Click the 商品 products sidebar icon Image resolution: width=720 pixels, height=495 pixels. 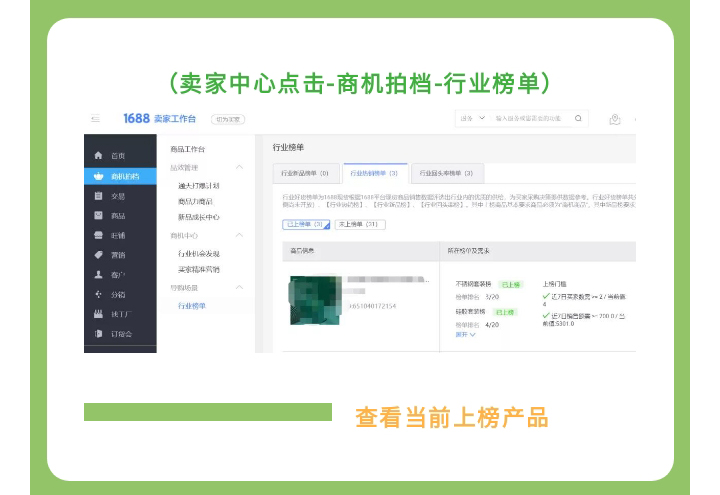click(98, 216)
